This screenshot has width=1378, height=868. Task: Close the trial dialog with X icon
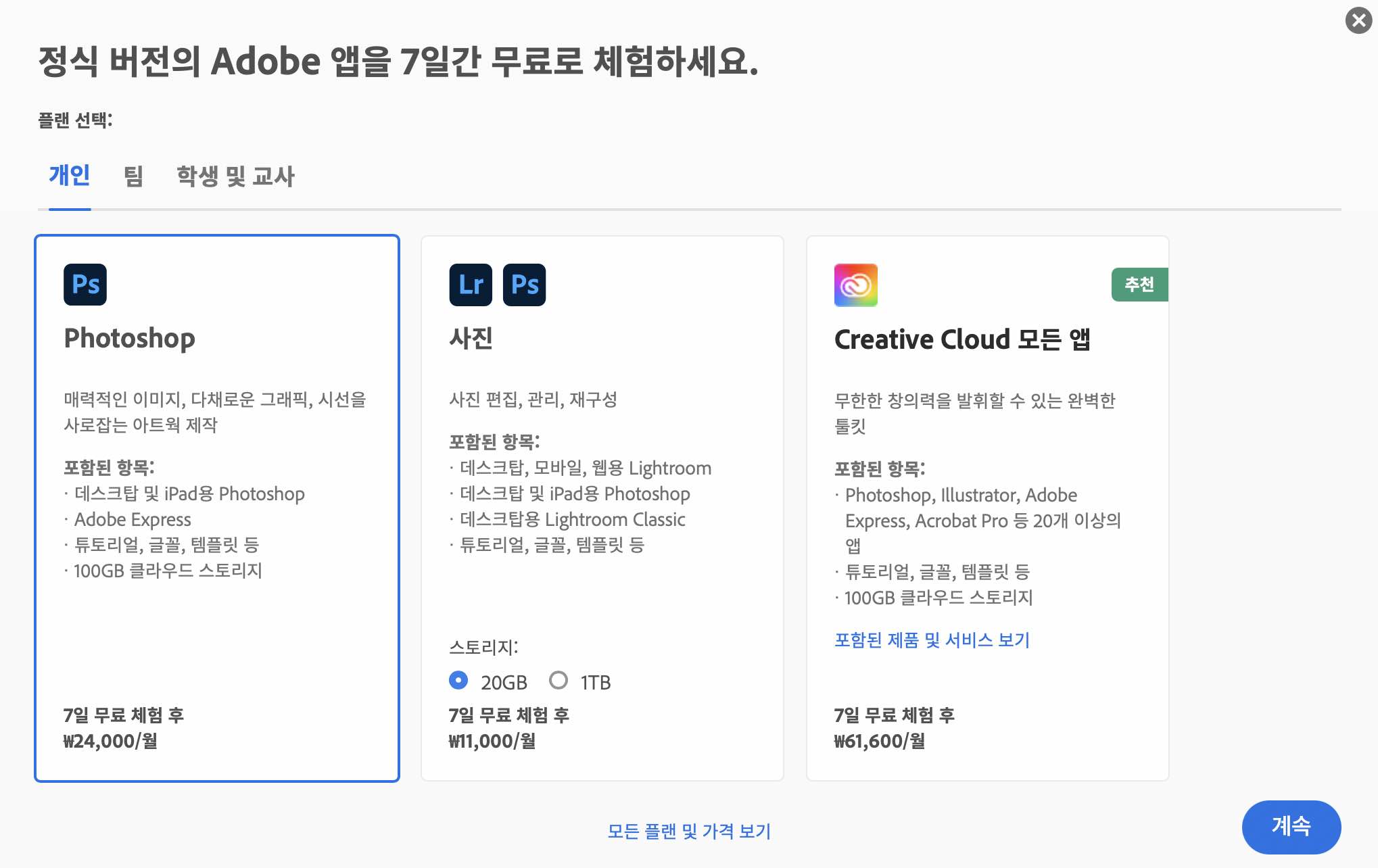[x=1358, y=20]
